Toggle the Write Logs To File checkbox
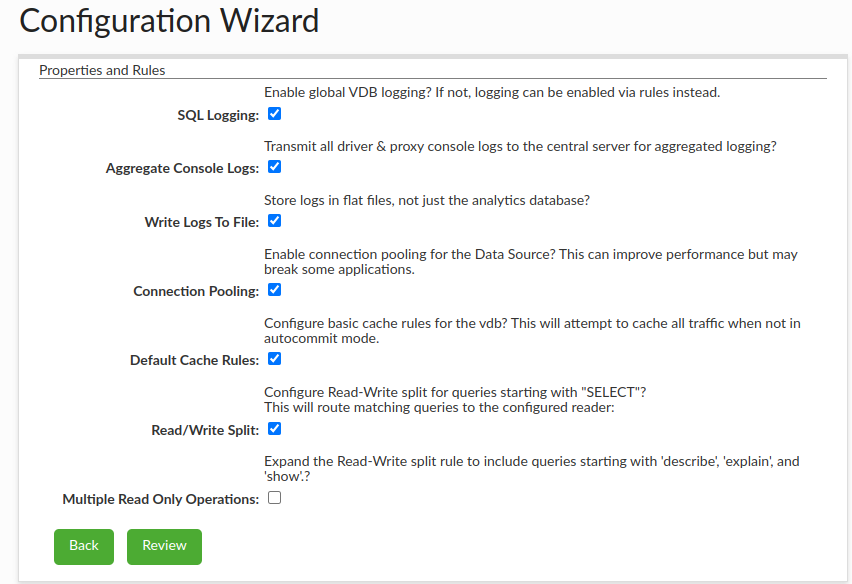Screen dimensions: 852x584 click(x=274, y=221)
